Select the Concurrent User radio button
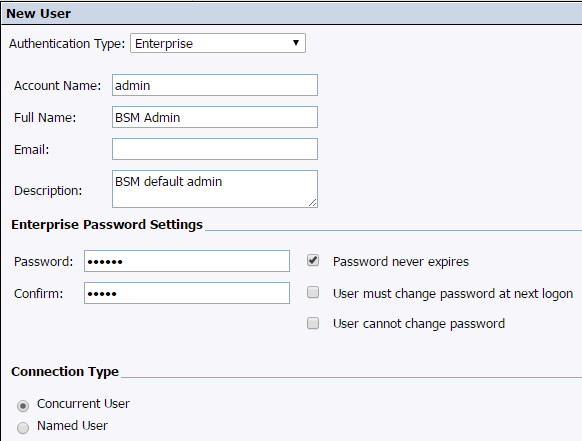This screenshot has height=441, width=582. click(23, 406)
